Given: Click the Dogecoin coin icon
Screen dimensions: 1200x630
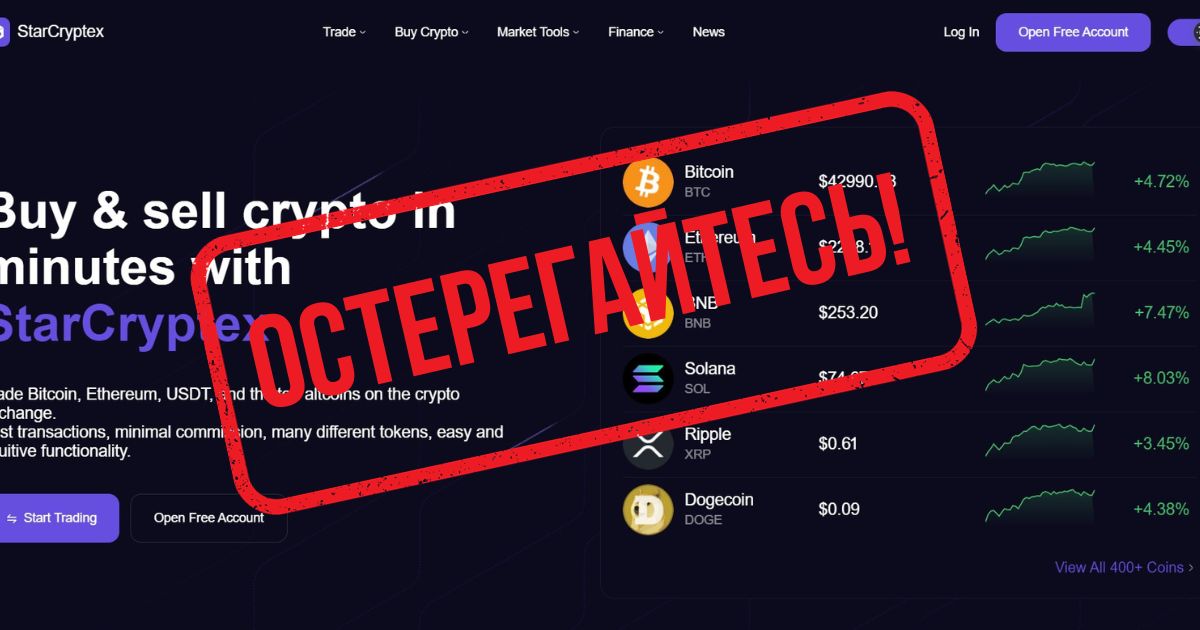Looking at the screenshot, I should [x=648, y=510].
